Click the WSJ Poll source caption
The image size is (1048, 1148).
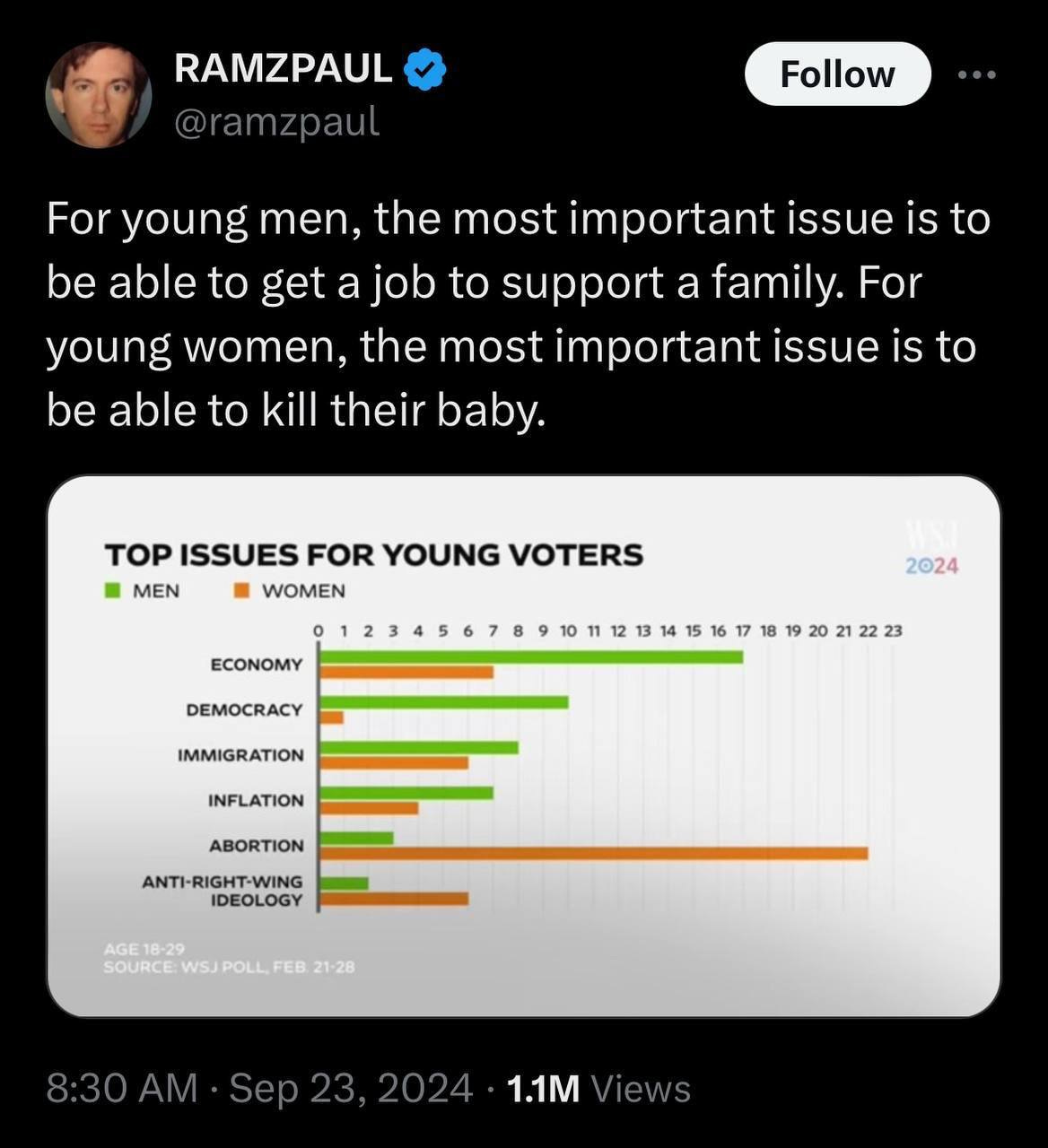pos(229,967)
